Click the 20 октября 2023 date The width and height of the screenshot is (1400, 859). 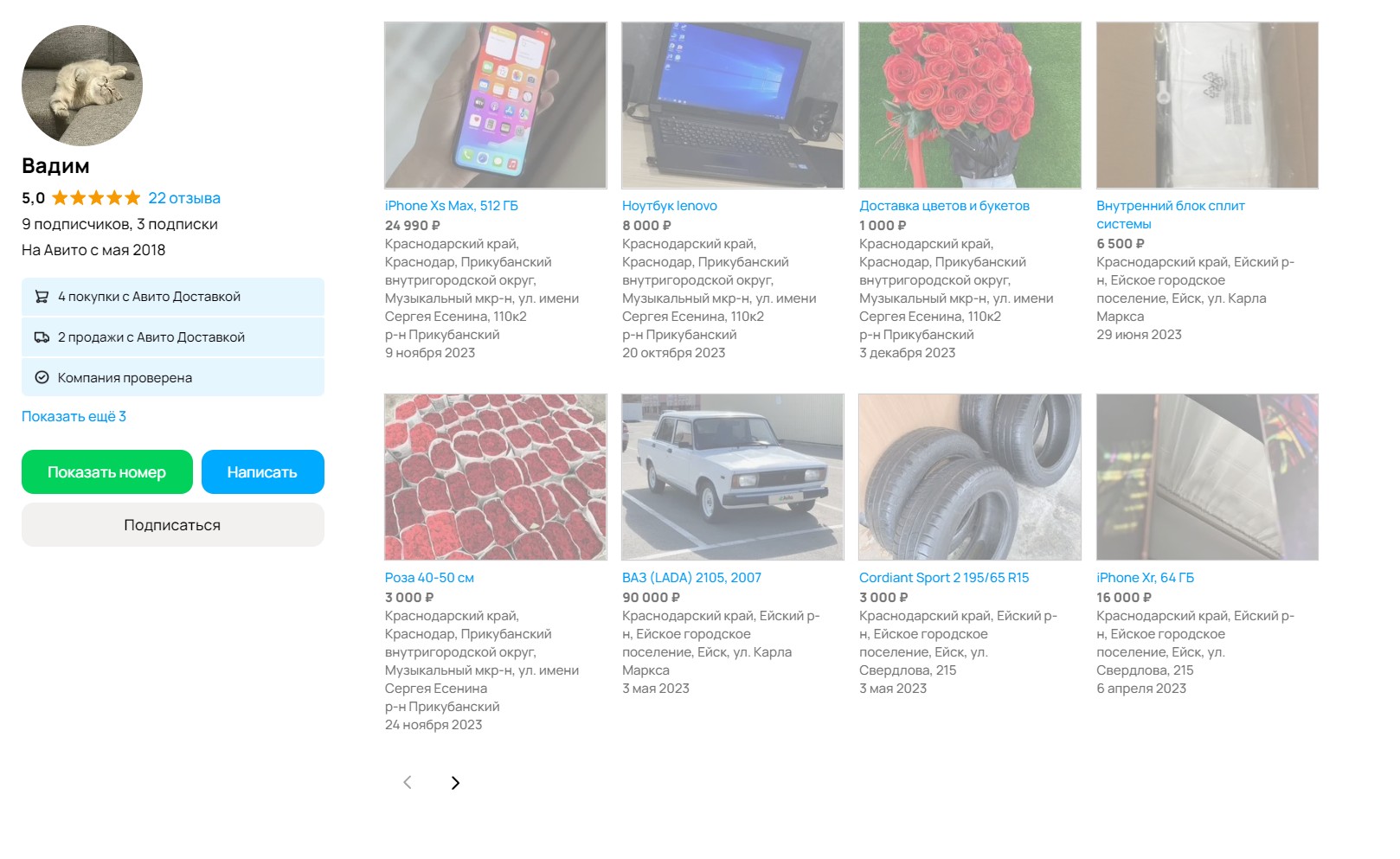(x=674, y=353)
